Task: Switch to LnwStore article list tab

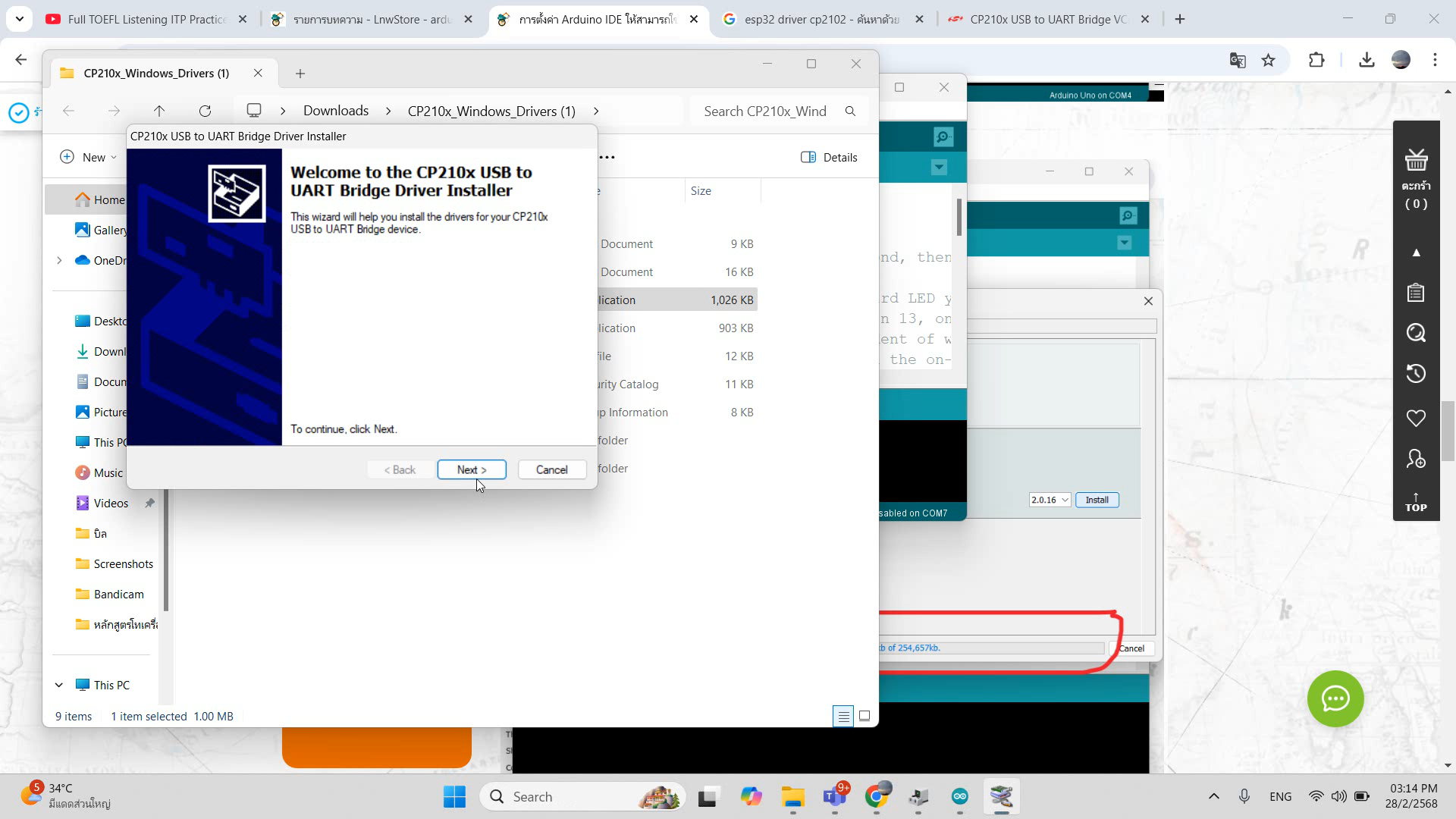Action: point(372,19)
